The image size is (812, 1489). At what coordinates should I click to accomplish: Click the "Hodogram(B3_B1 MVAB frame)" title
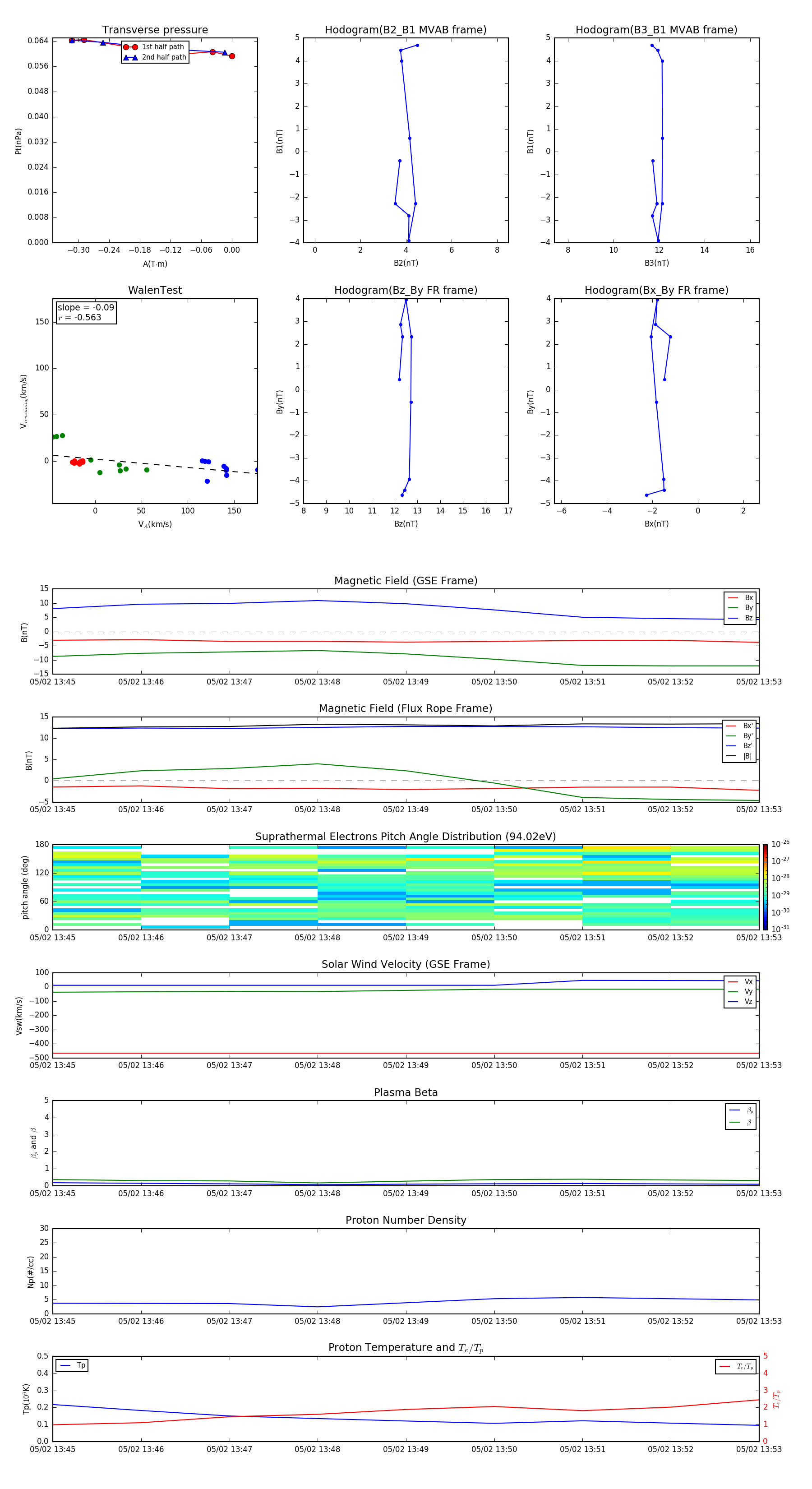(x=656, y=29)
